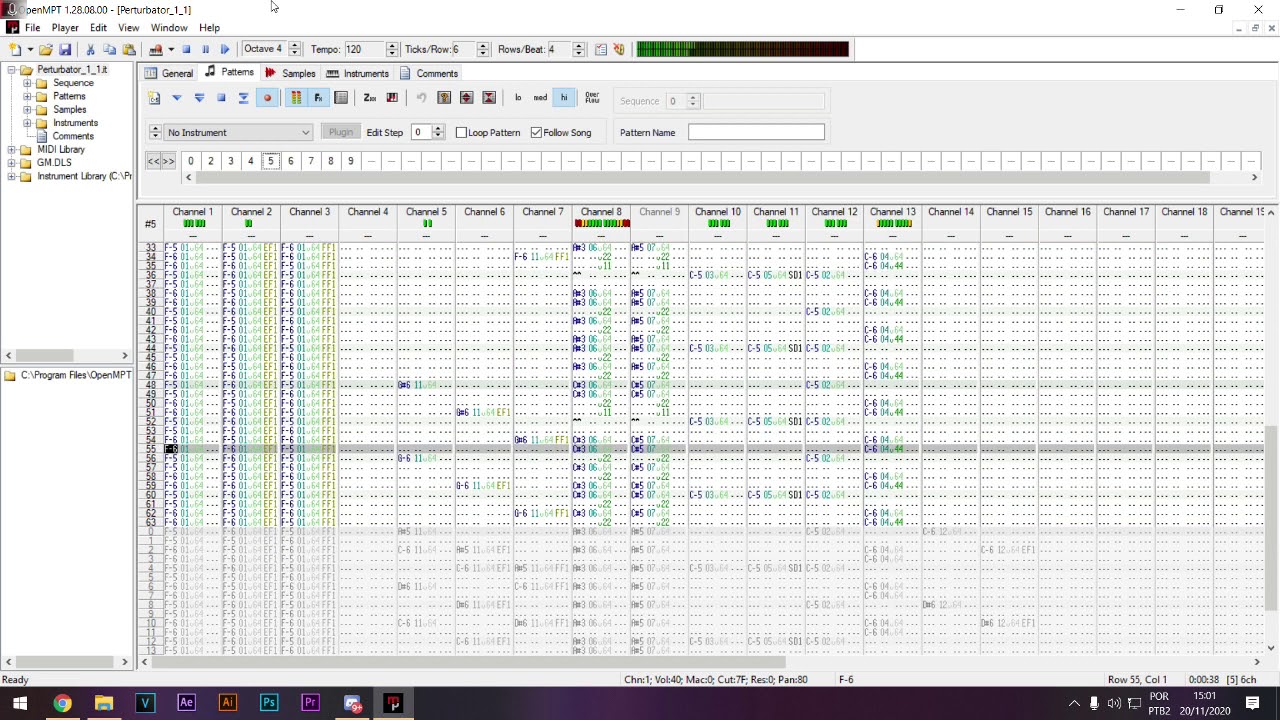1280x720 pixels.
Task: Select sequence pattern 7 in order list
Action: pyautogui.click(x=310, y=161)
